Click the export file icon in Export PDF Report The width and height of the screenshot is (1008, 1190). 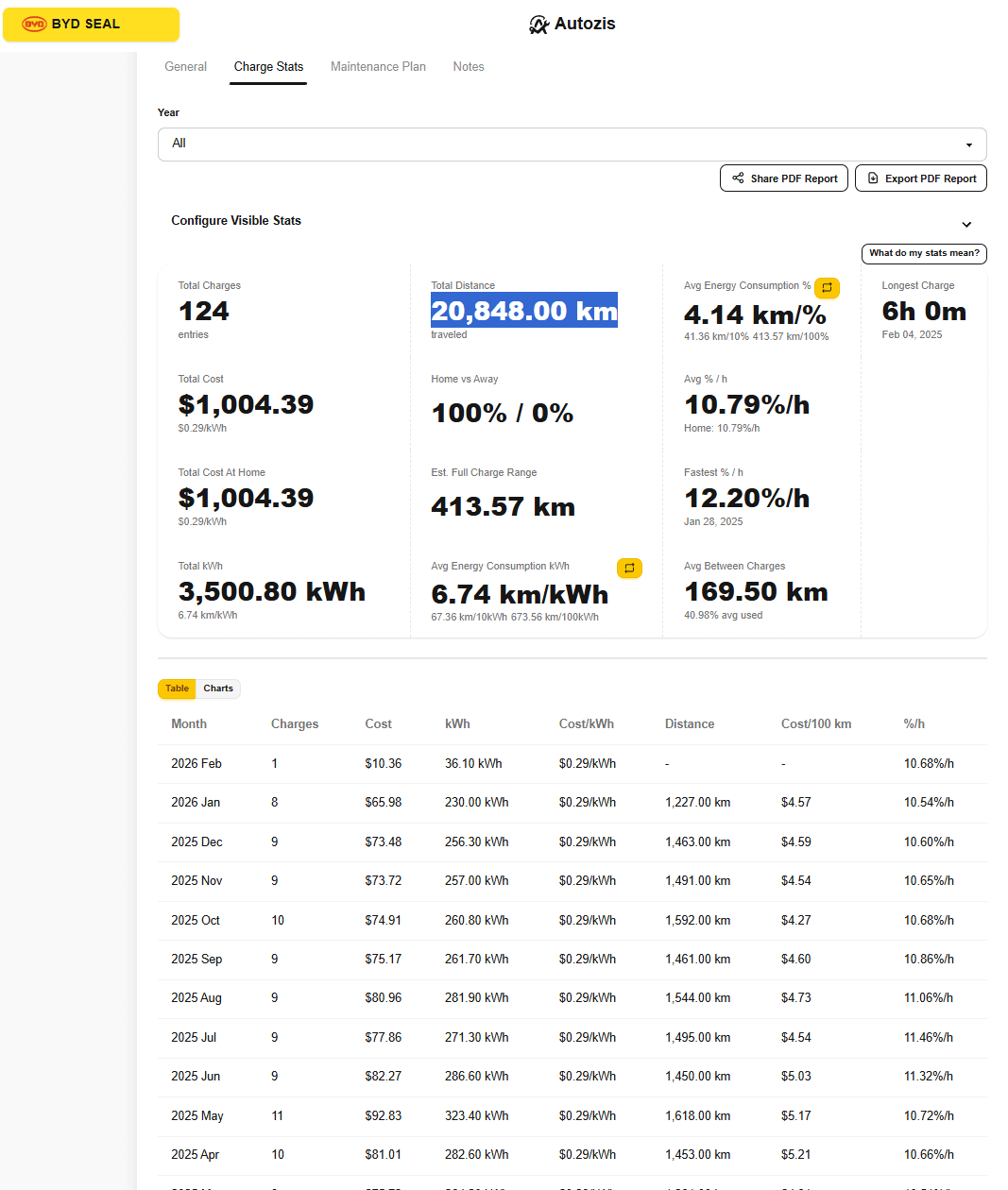click(x=873, y=178)
